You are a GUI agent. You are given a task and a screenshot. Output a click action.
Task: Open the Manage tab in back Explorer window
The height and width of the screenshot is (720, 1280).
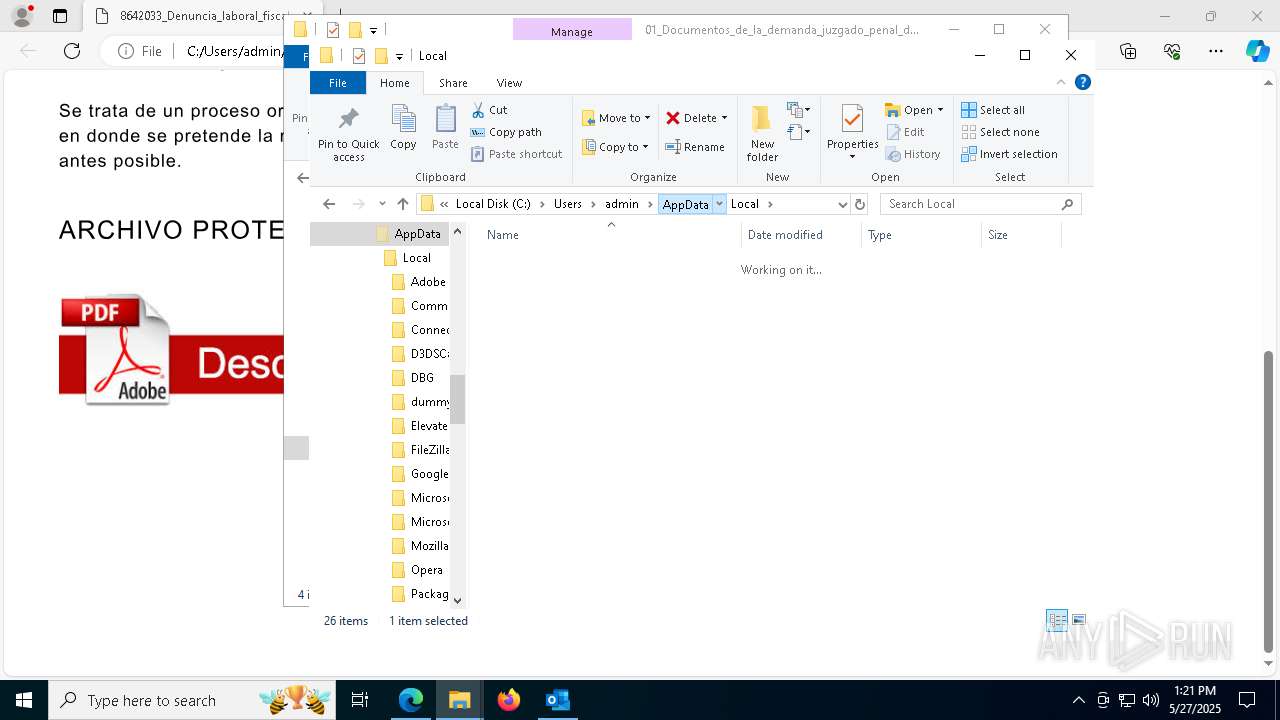(572, 31)
